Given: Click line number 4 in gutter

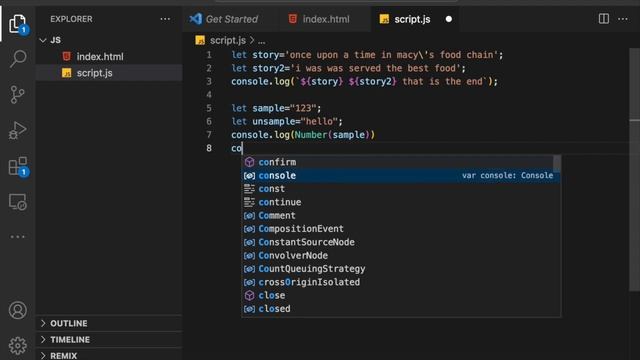Looking at the screenshot, I should point(209,95).
